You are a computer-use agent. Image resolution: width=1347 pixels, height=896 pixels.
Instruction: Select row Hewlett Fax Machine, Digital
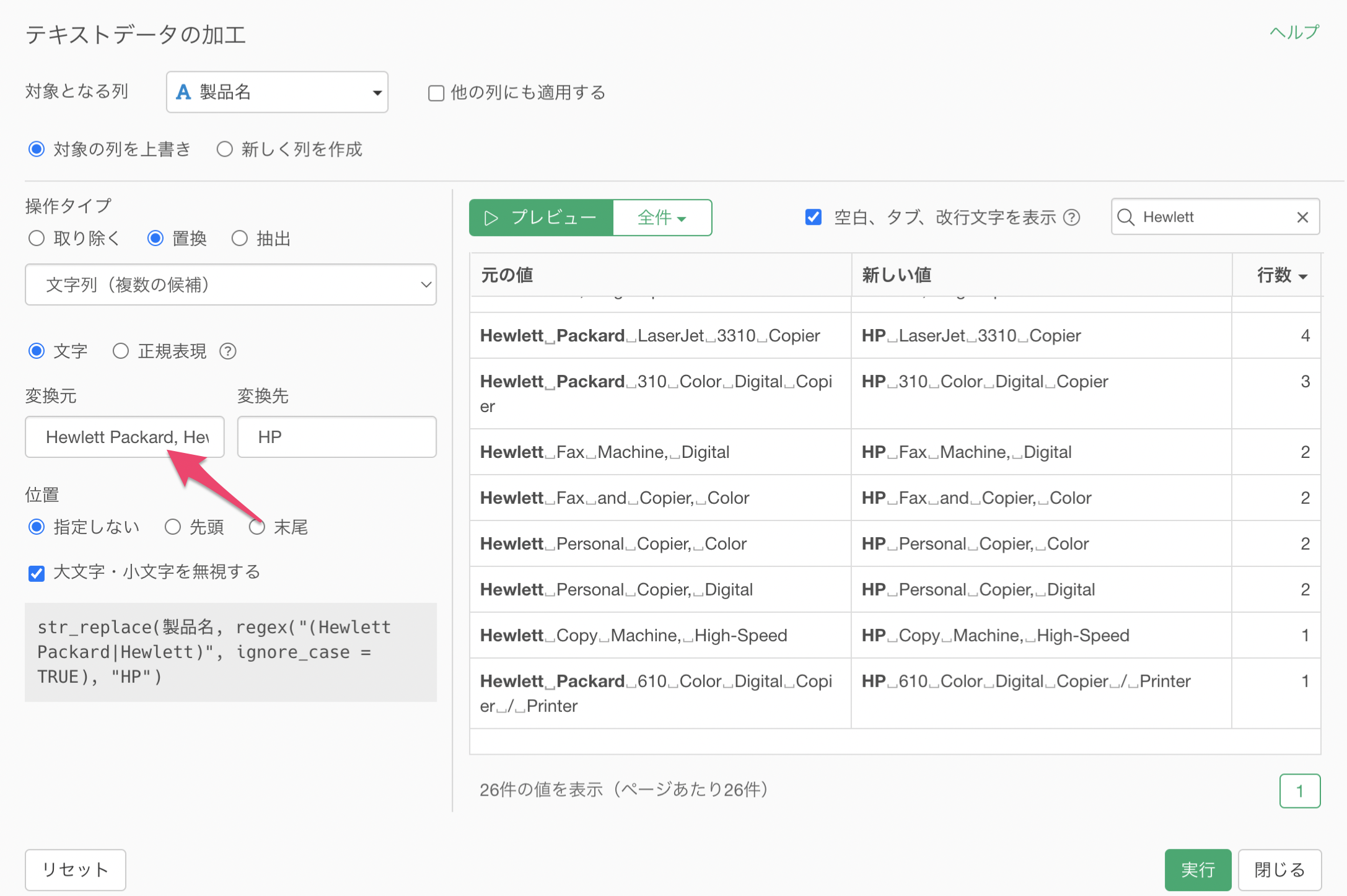pos(895,452)
